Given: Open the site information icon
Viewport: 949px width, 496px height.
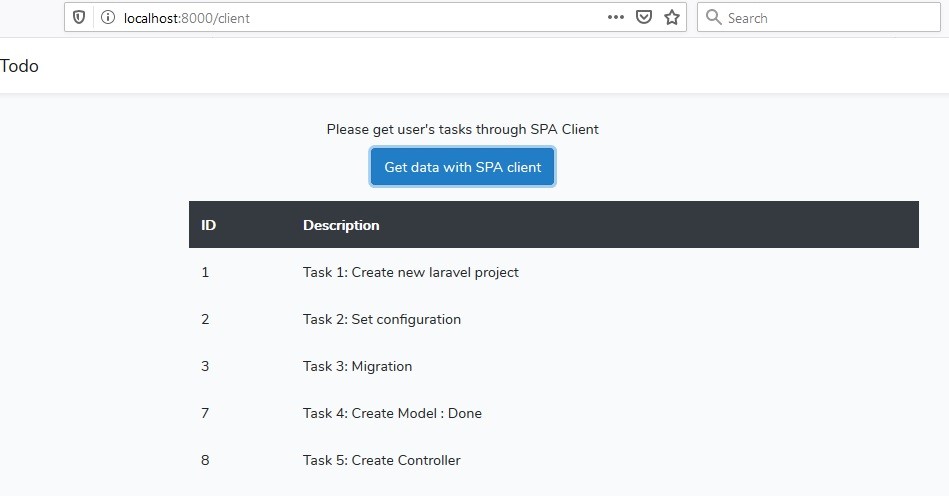Looking at the screenshot, I should pyautogui.click(x=108, y=18).
